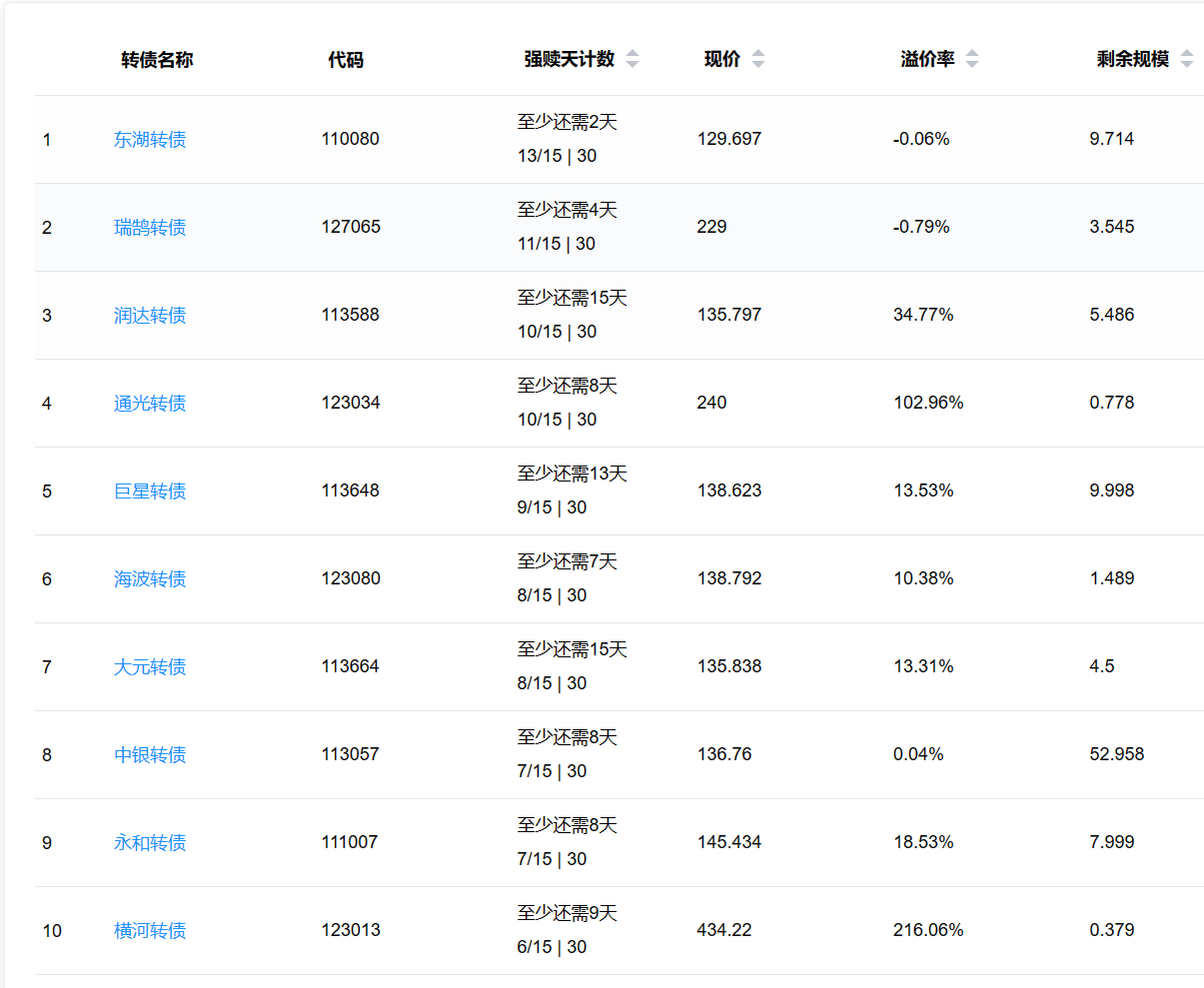Click the sort arrows beside 溢价率
The width and height of the screenshot is (1204, 988).
coord(971,60)
